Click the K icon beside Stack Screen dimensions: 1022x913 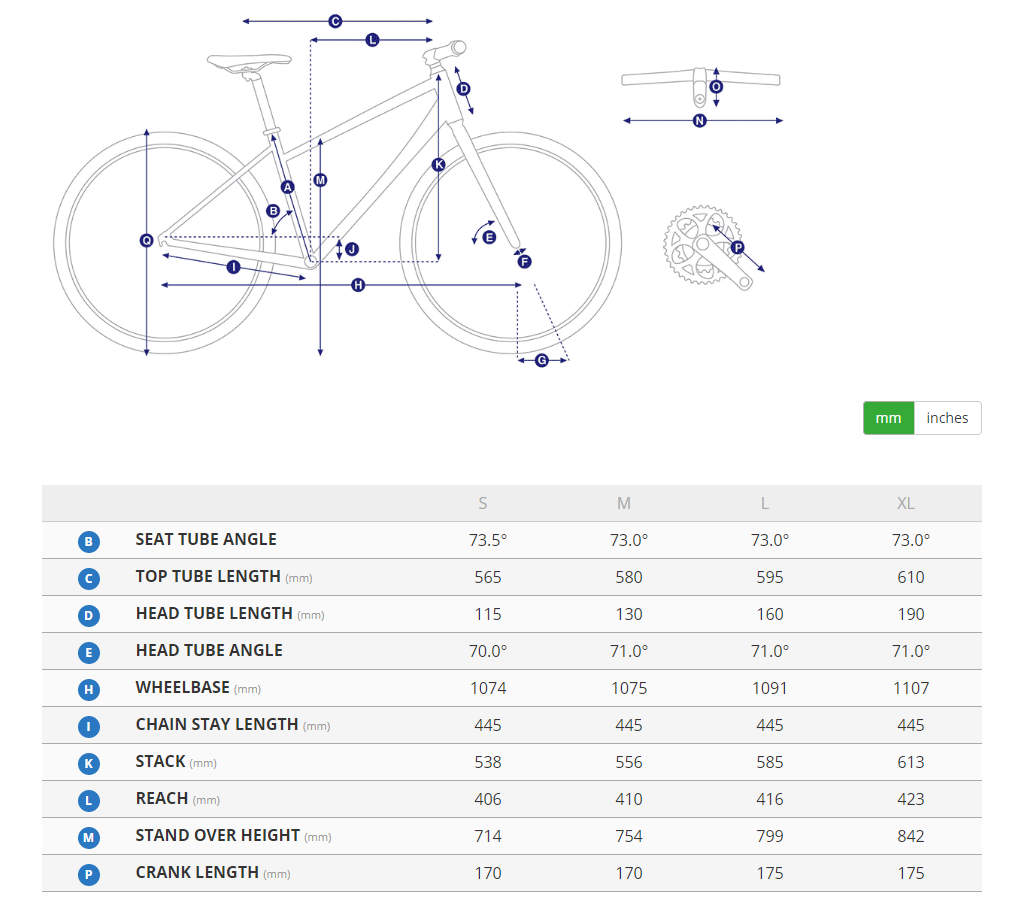point(89,764)
